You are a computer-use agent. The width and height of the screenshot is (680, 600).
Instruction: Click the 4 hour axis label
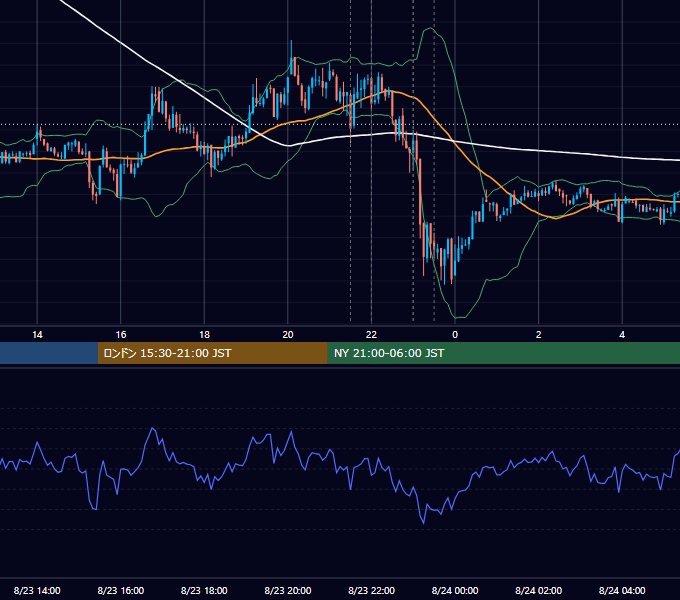[x=622, y=335]
